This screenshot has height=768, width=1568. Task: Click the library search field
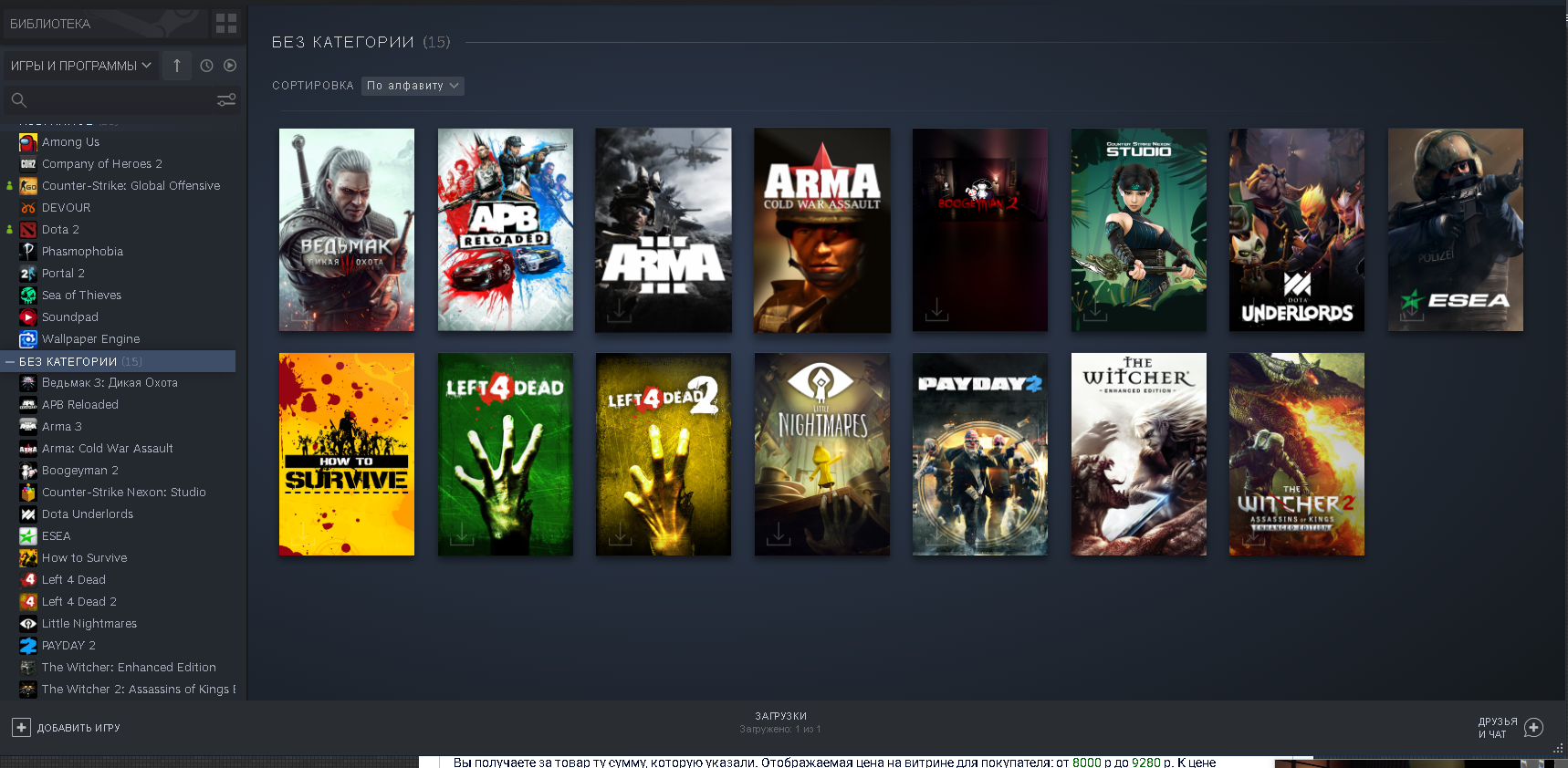[x=110, y=100]
